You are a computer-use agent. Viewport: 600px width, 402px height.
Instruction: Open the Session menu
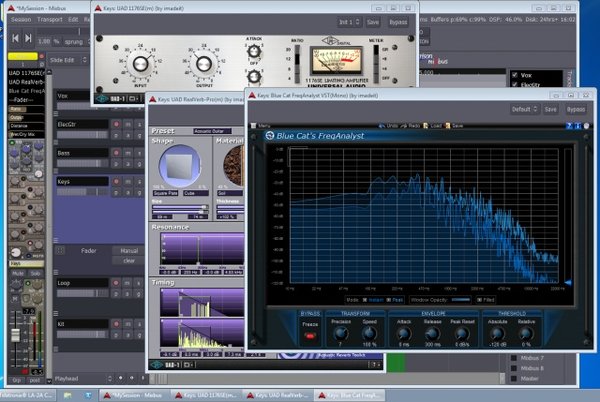[21, 20]
